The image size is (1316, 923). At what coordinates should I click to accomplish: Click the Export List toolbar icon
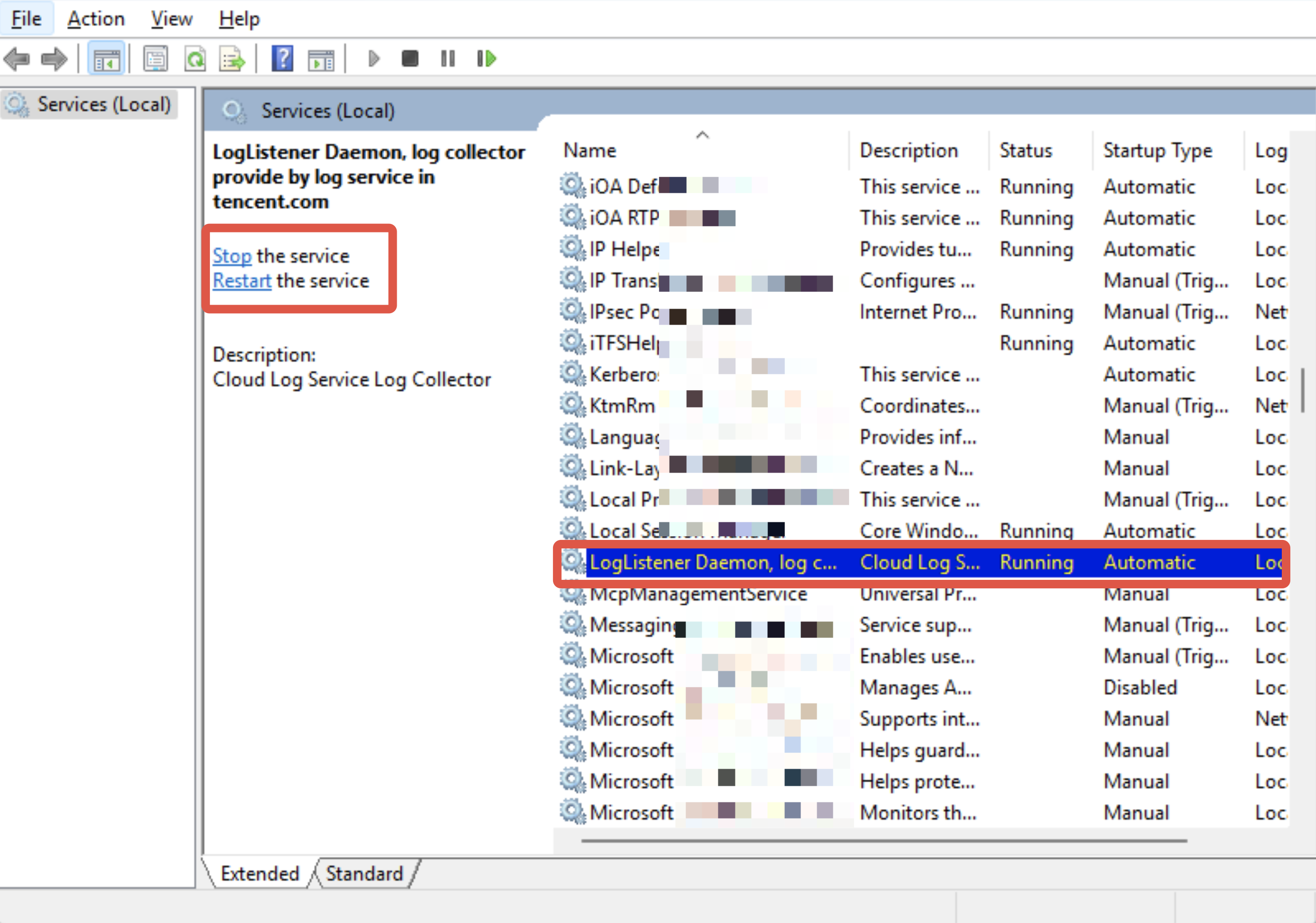coord(232,58)
